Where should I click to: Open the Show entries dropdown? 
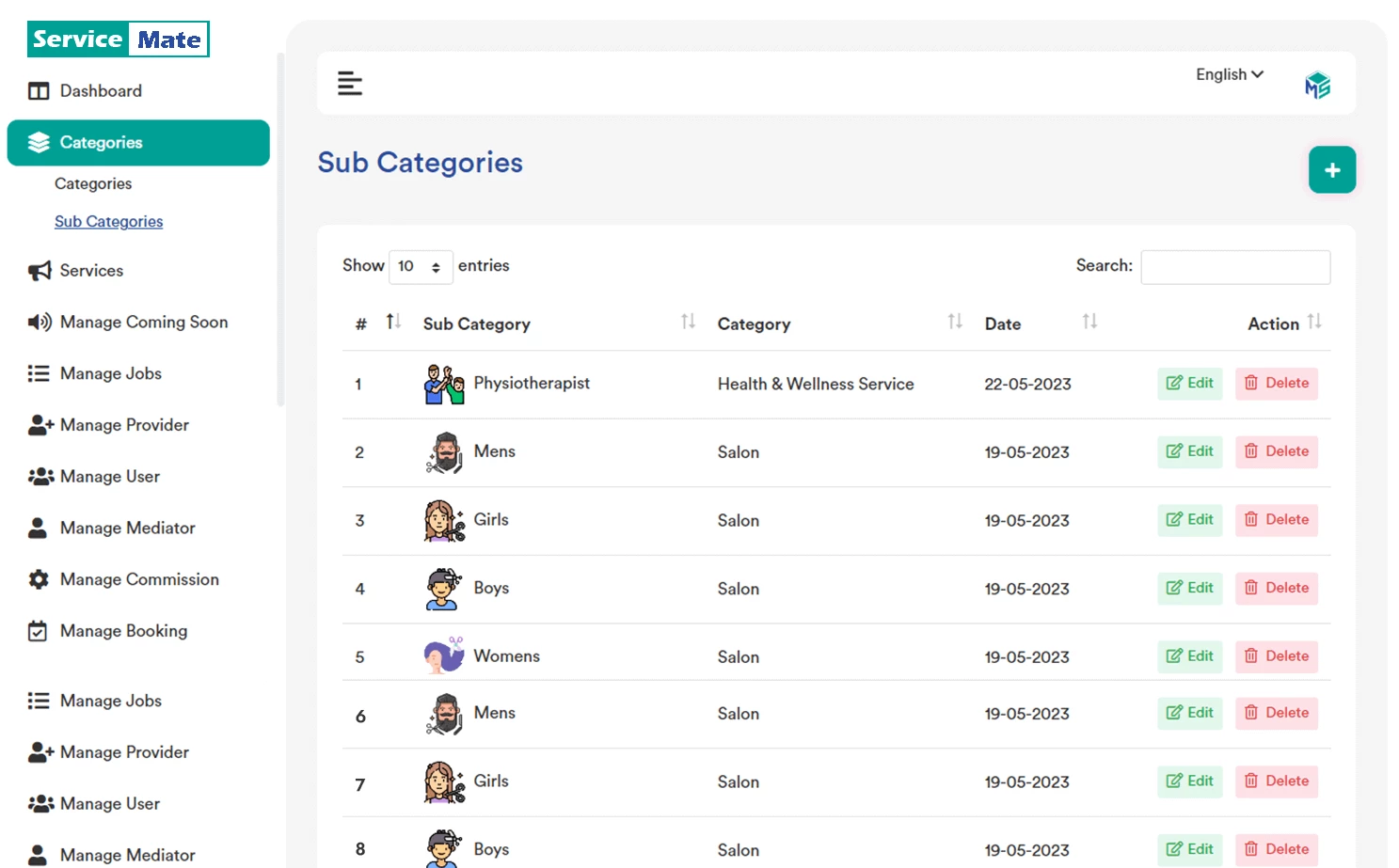coord(421,266)
